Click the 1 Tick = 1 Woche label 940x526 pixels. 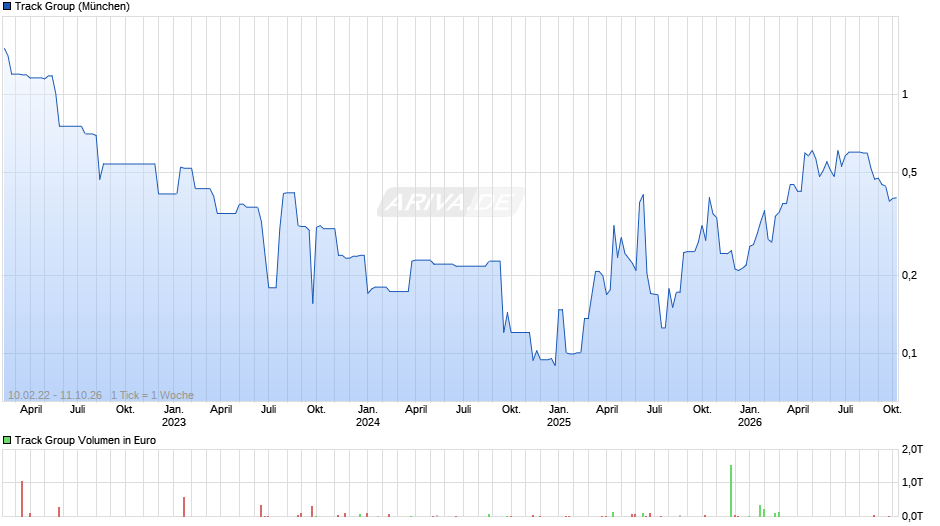pos(152,395)
